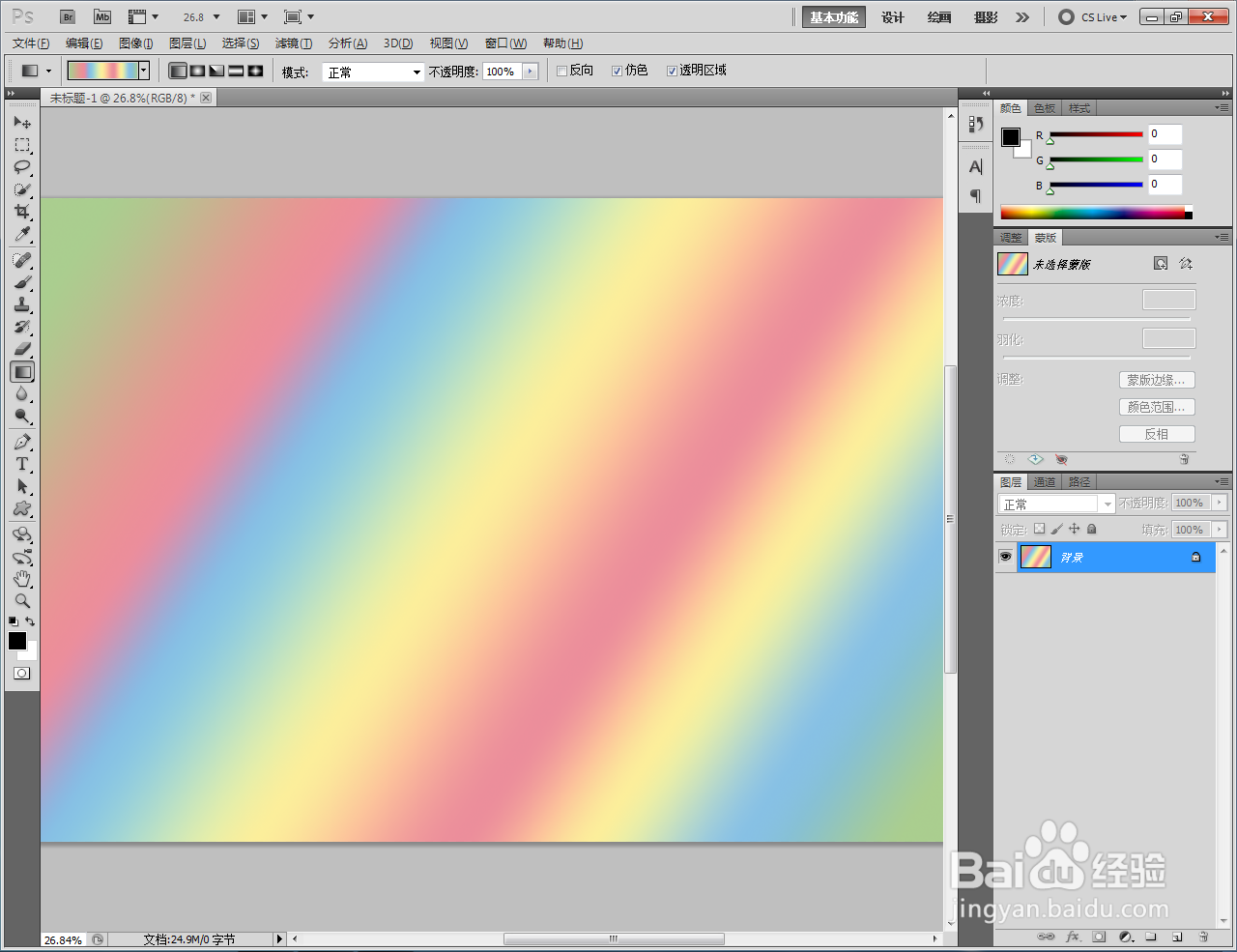This screenshot has width=1237, height=952.
Task: Select the Hand tool
Action: pyautogui.click(x=22, y=578)
